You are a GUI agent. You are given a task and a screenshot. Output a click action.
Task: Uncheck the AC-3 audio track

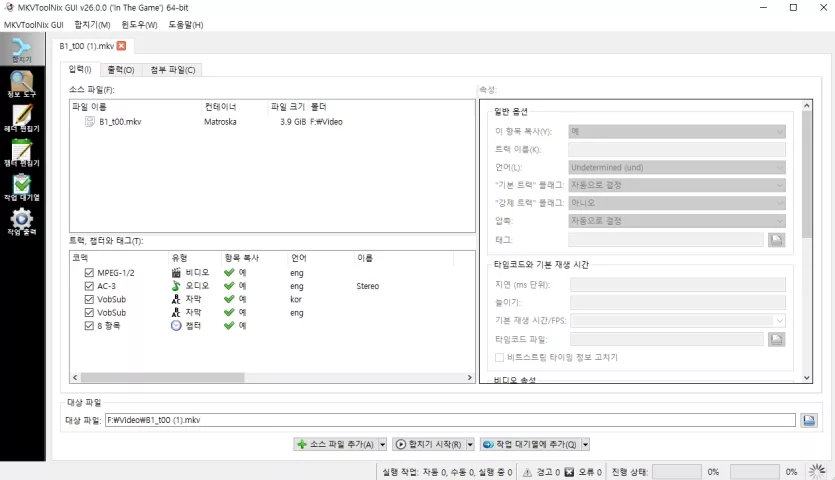[89, 286]
